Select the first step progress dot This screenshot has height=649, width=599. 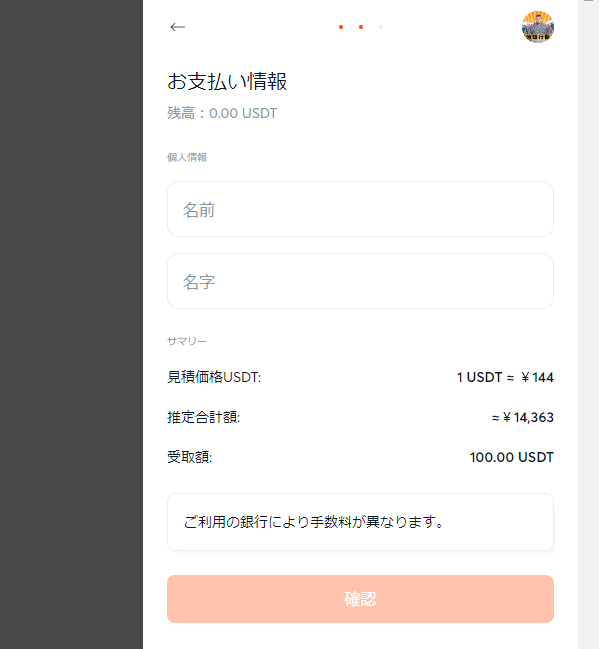341,27
